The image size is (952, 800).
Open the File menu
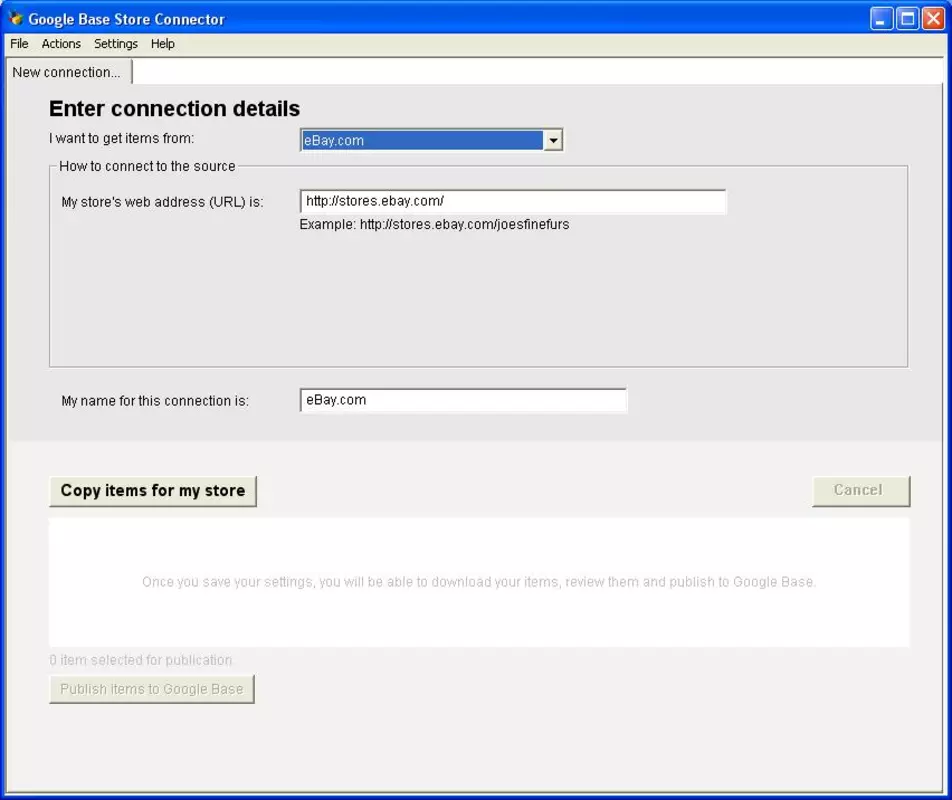[x=19, y=44]
